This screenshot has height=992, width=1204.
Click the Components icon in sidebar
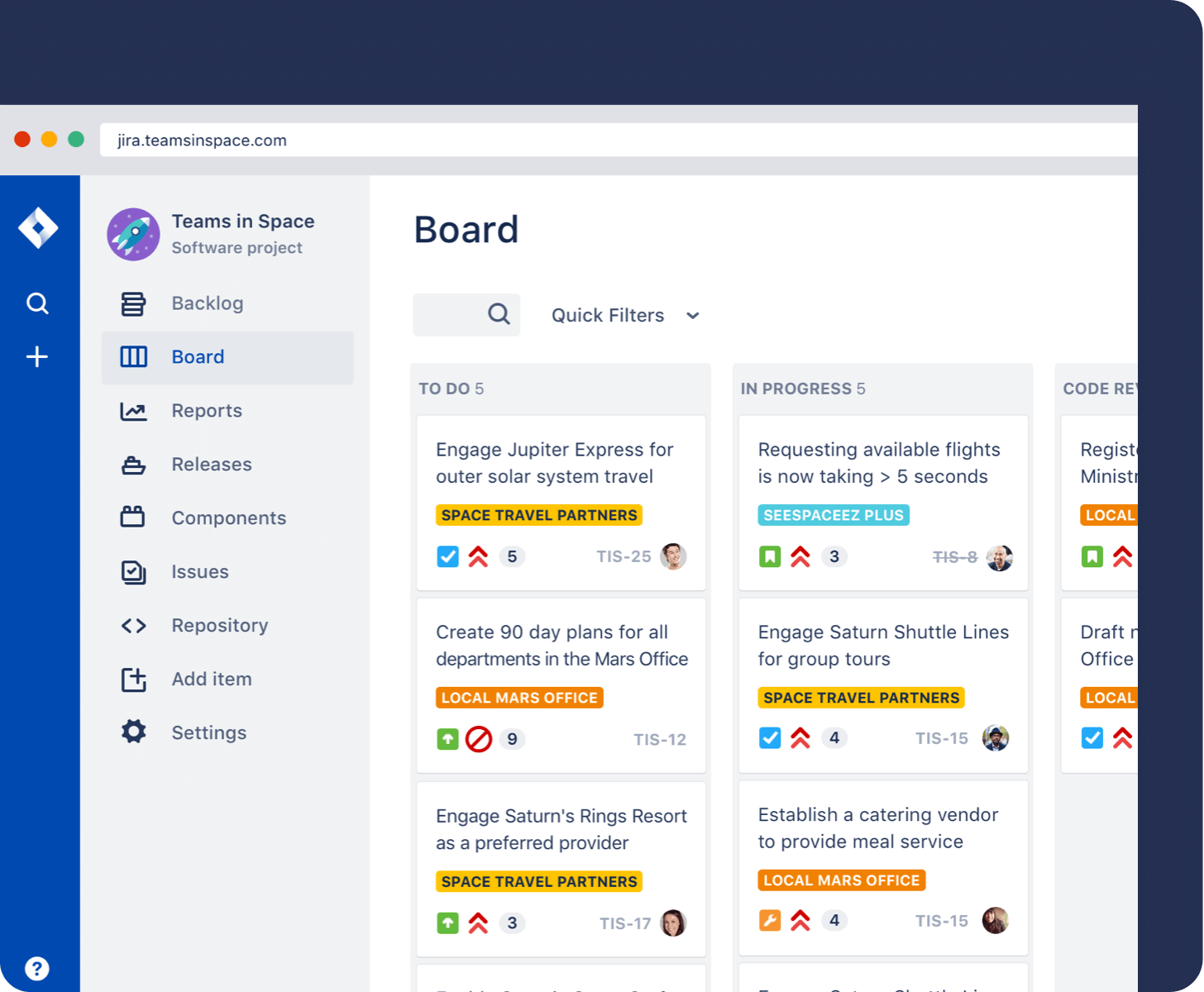click(133, 517)
